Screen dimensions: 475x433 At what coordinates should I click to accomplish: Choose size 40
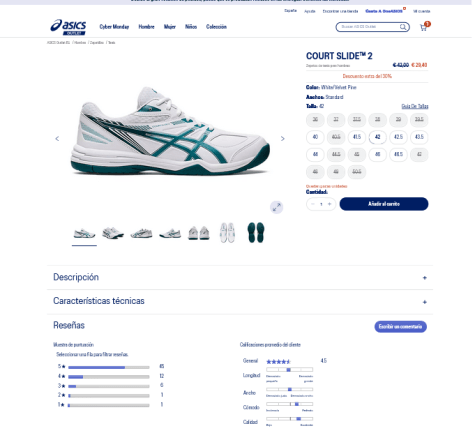[315, 137]
